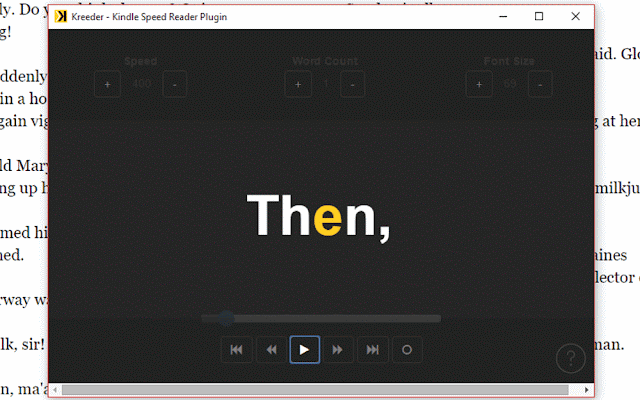640x400 pixels.
Task: Click the Speed value 400
Action: pyautogui.click(x=142, y=84)
